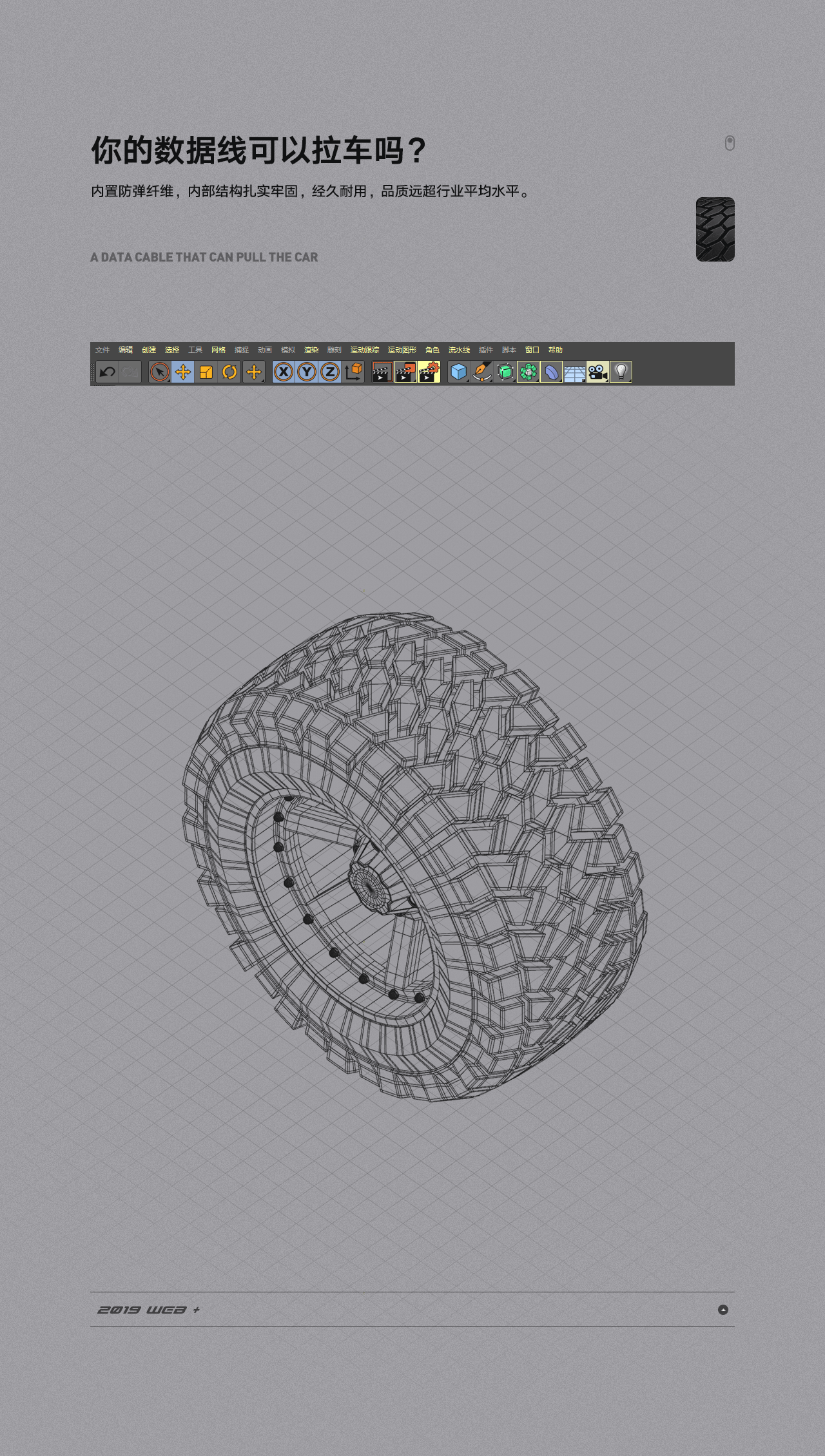Open the 编辑 menu
The width and height of the screenshot is (825, 1456).
126,350
